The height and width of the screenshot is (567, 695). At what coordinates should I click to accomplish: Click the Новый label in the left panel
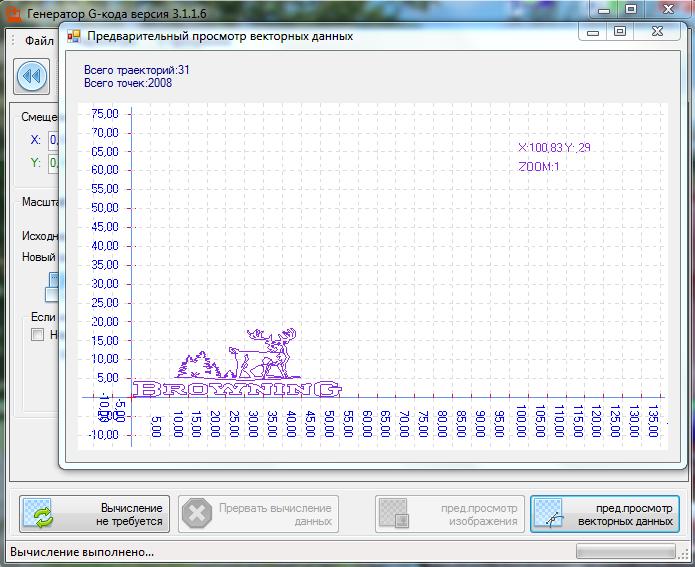coord(39,257)
